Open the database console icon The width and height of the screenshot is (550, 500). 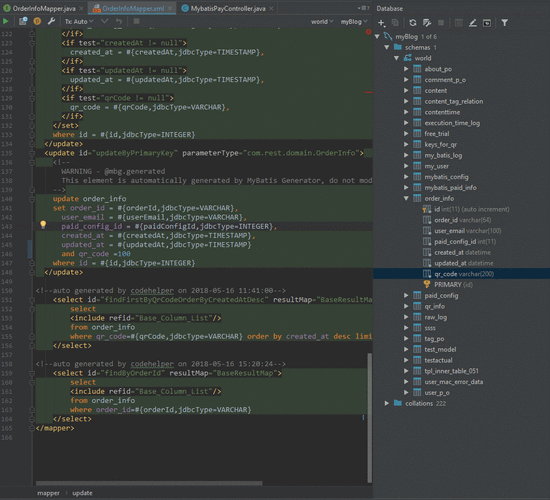(487, 23)
